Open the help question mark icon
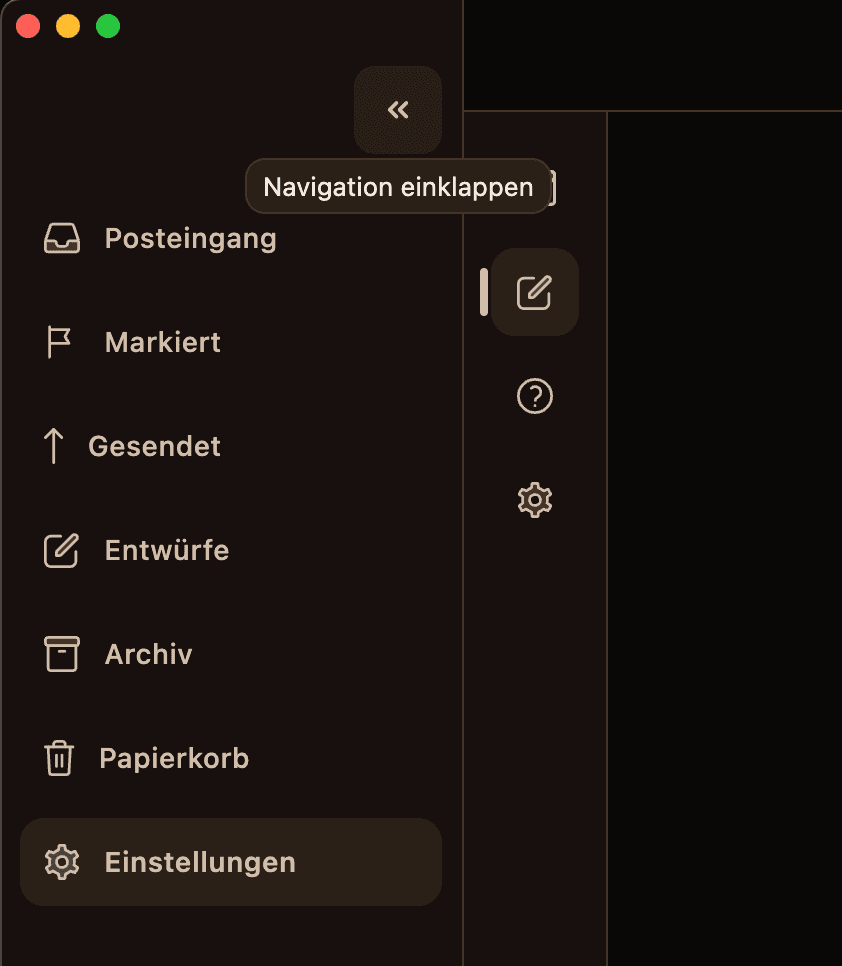 pos(534,396)
